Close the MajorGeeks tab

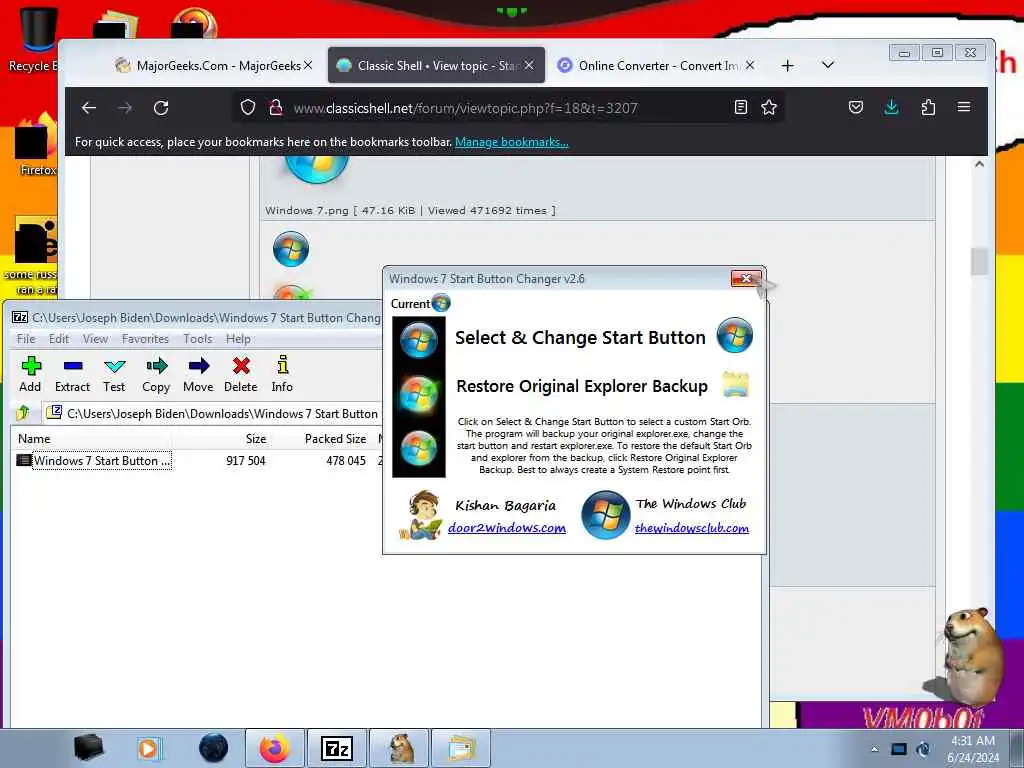308,65
